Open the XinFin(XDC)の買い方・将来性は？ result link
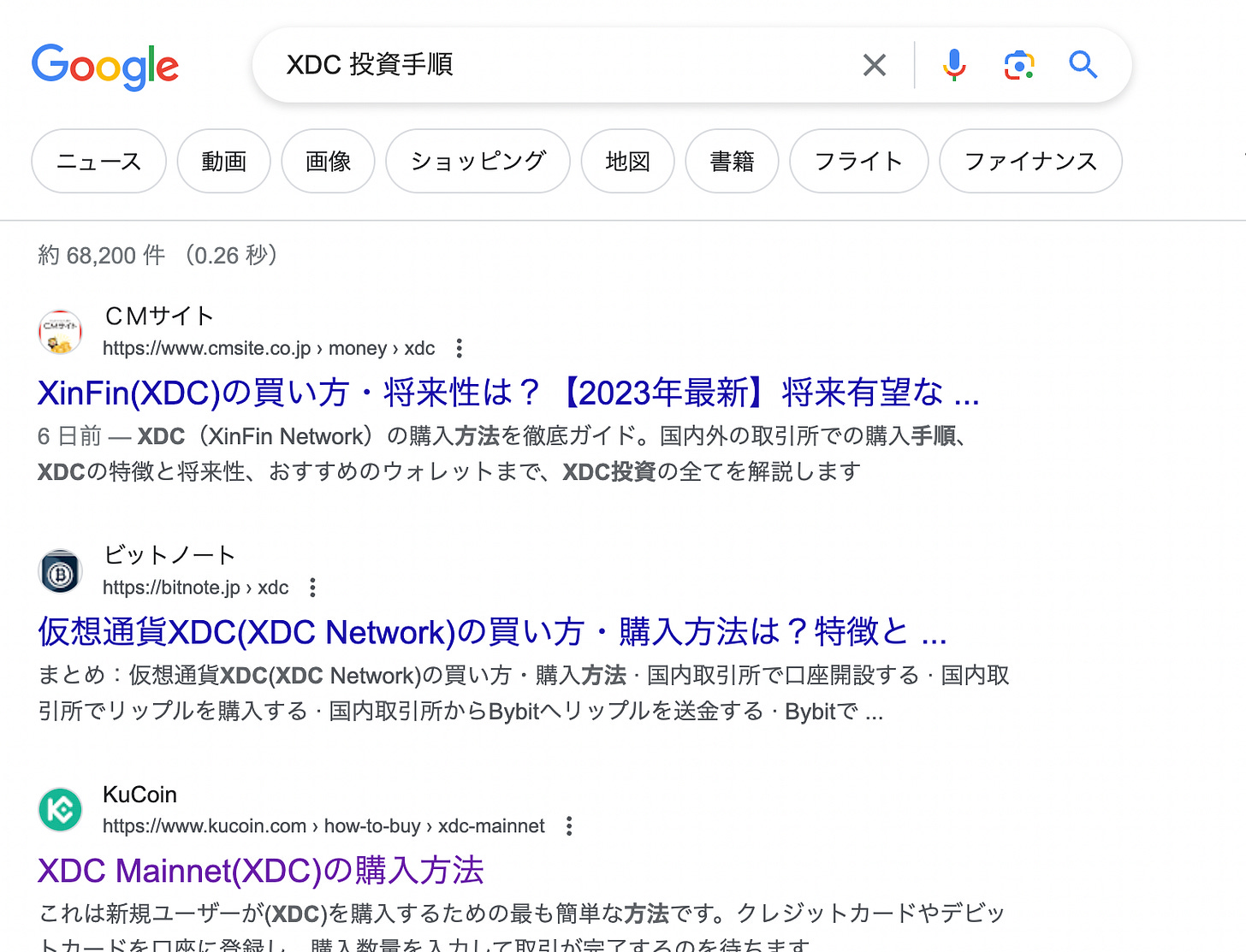Image resolution: width=1246 pixels, height=952 pixels. (x=508, y=393)
